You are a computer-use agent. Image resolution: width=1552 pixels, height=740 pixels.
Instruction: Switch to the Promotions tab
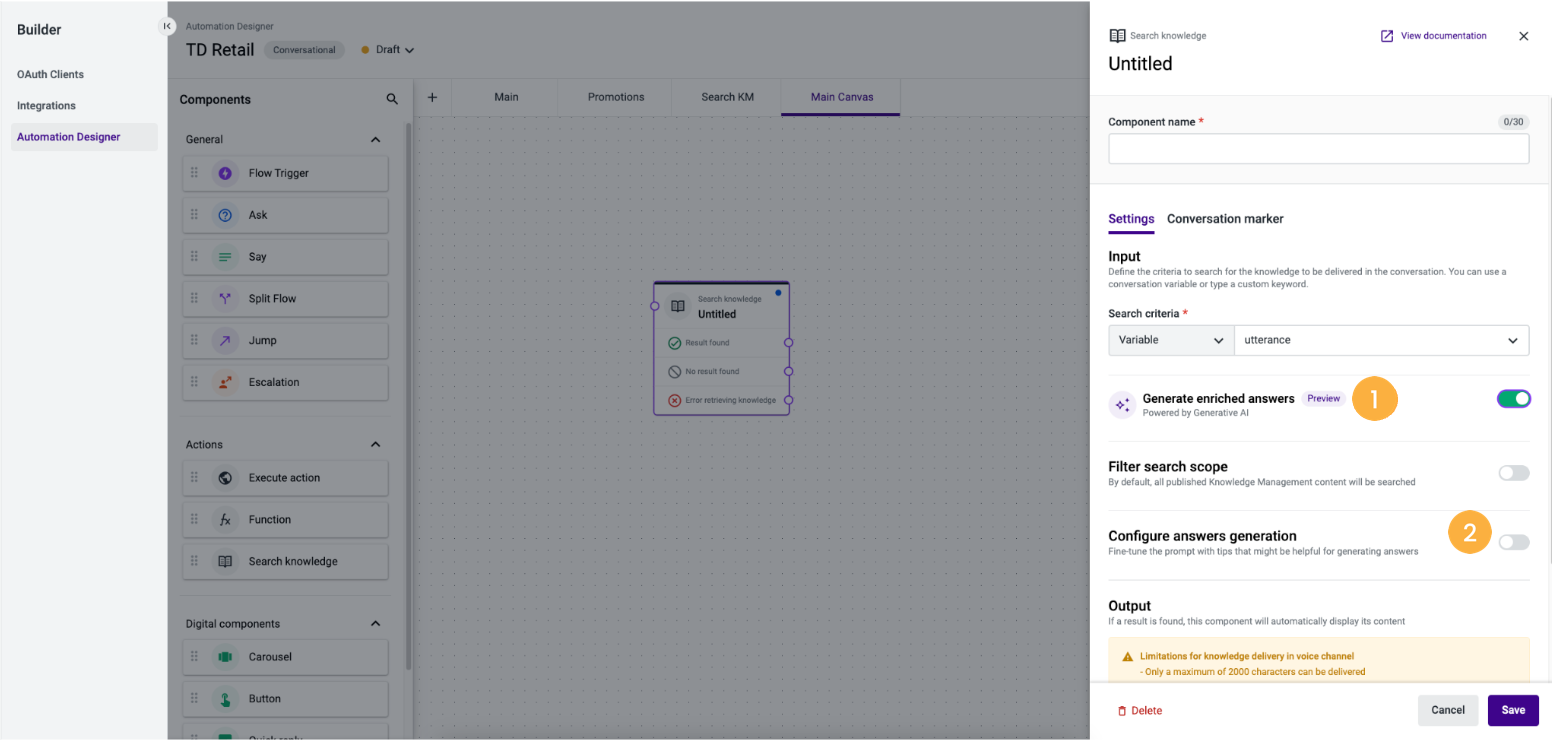[x=616, y=97]
